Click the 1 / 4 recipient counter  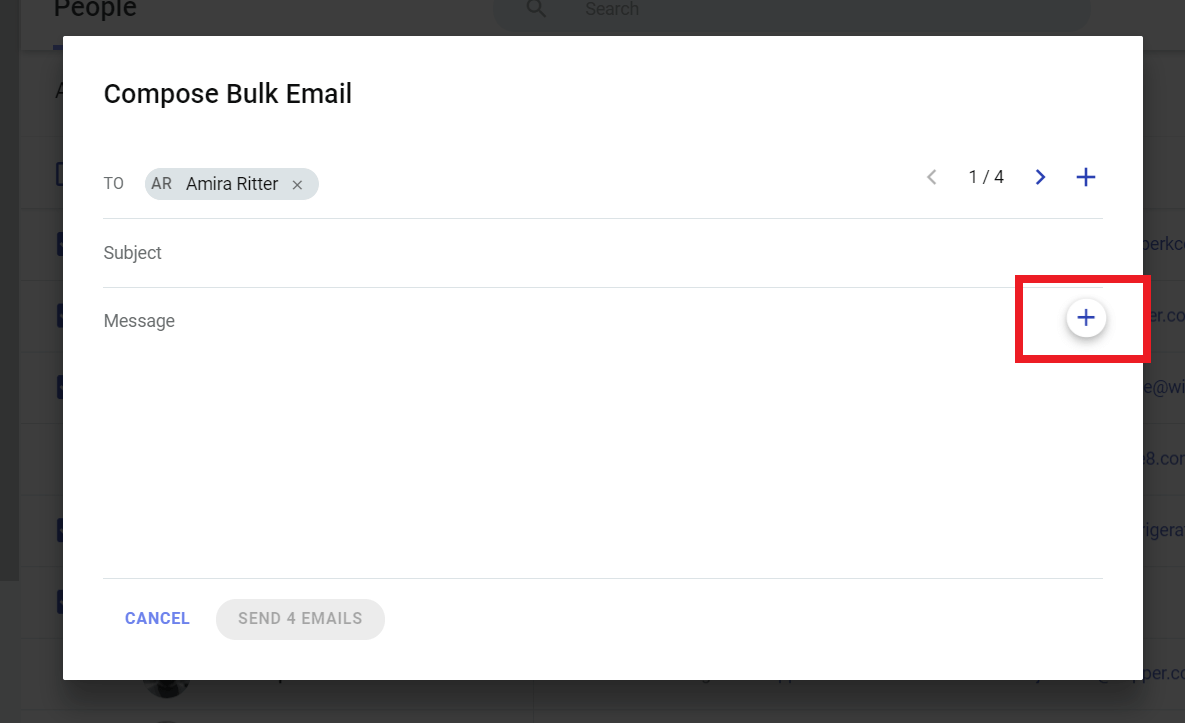(985, 177)
